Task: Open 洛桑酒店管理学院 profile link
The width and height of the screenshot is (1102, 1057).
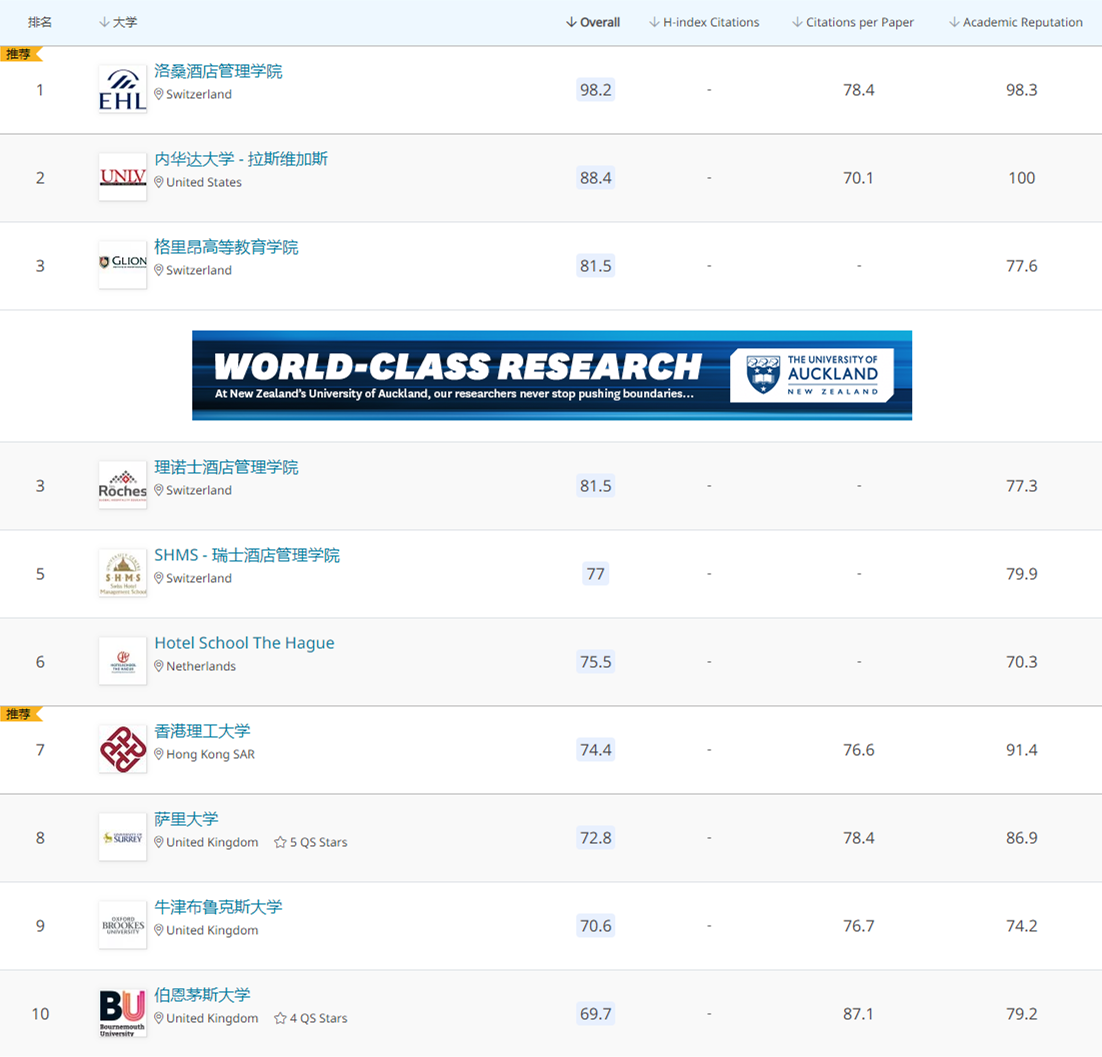Action: 218,71
